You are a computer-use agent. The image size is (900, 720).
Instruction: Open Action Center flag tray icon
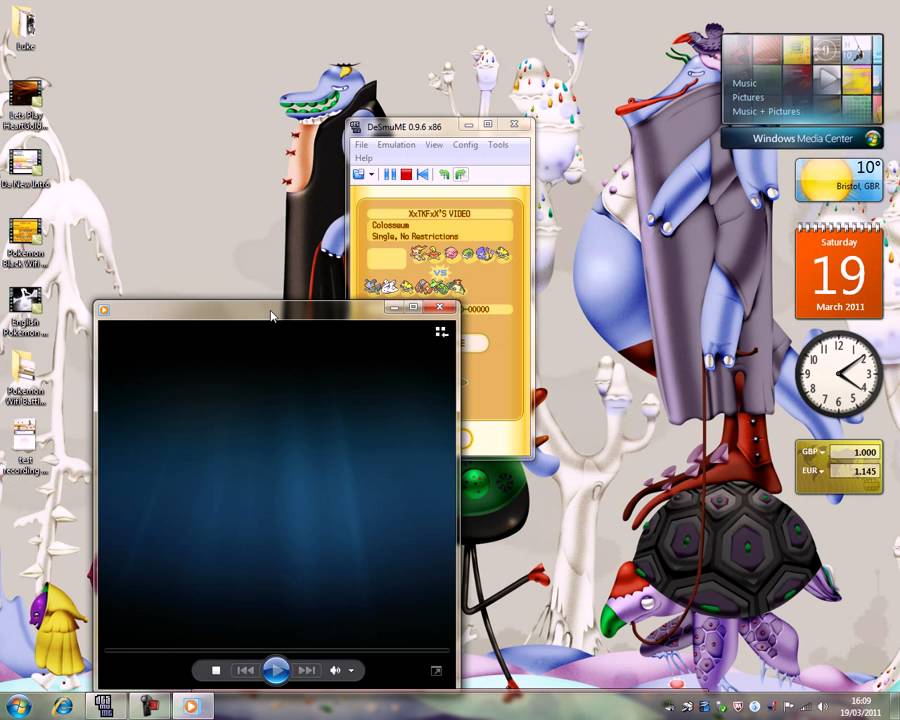(789, 707)
